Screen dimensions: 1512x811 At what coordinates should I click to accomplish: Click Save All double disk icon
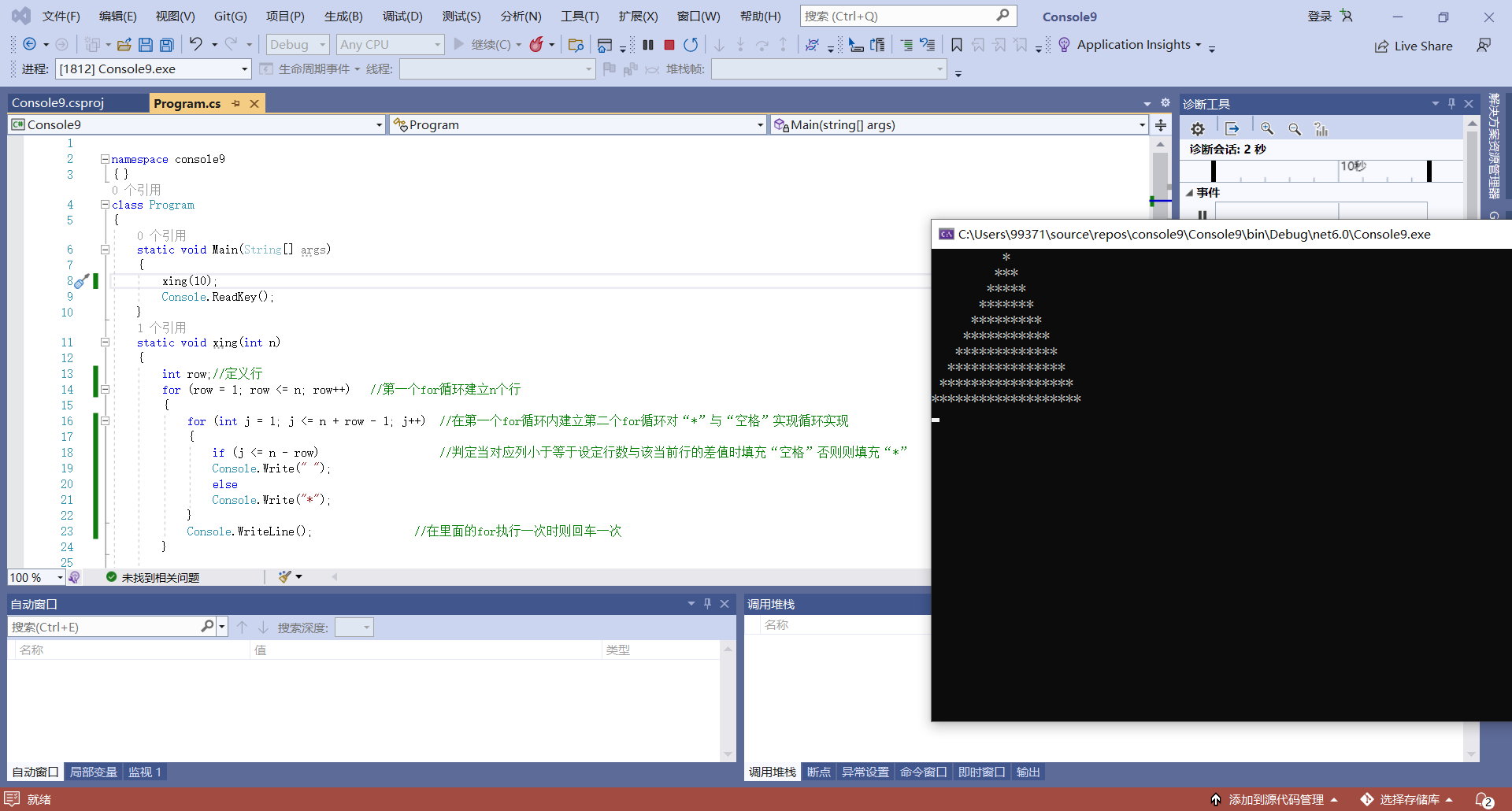coord(167,45)
